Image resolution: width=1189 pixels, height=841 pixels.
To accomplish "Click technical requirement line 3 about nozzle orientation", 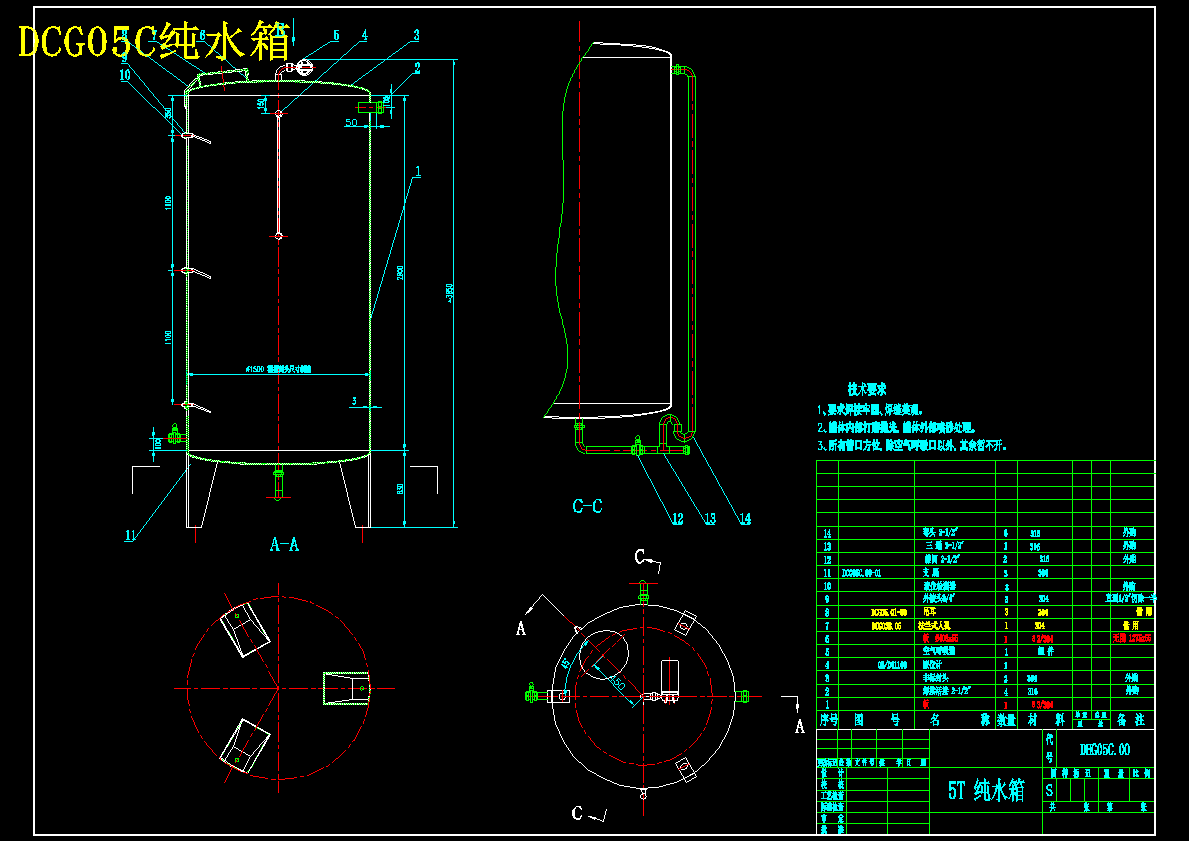I will (912, 446).
